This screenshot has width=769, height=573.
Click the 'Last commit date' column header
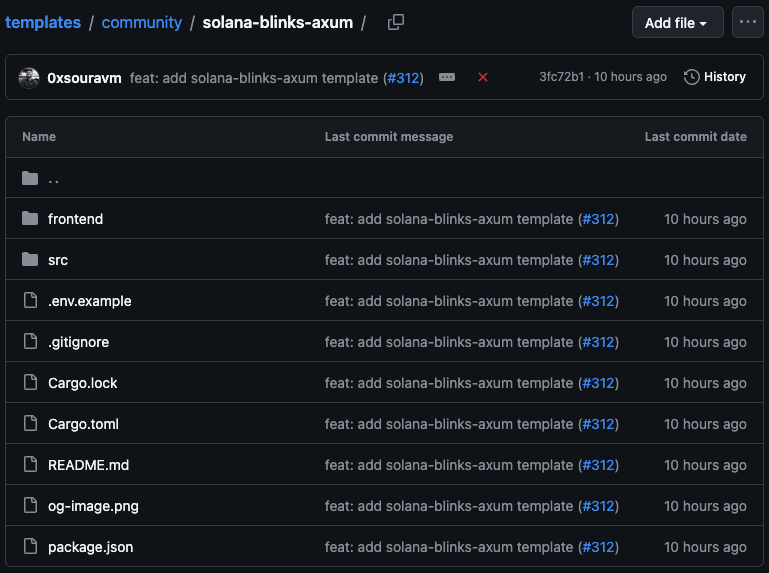(x=695, y=137)
